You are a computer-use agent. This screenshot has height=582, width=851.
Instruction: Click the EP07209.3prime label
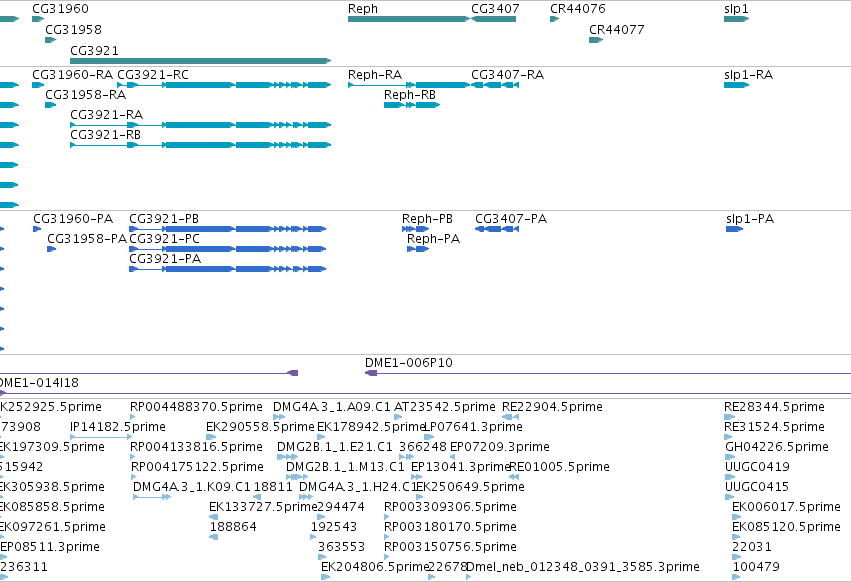[499, 447]
